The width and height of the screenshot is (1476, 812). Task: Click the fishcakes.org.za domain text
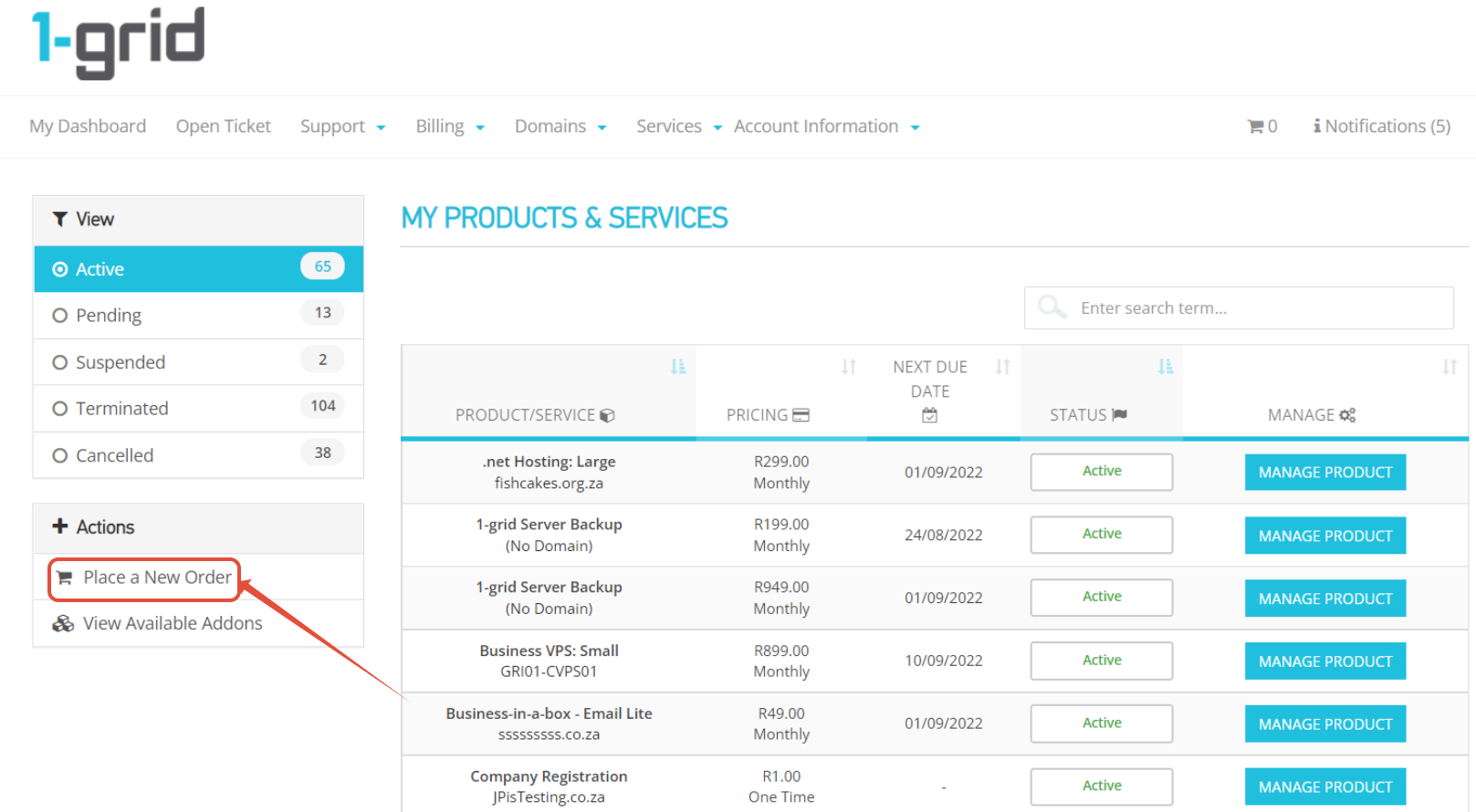[x=549, y=484]
